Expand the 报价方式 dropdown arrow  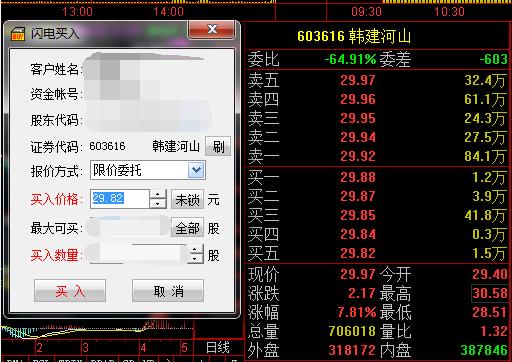196,170
